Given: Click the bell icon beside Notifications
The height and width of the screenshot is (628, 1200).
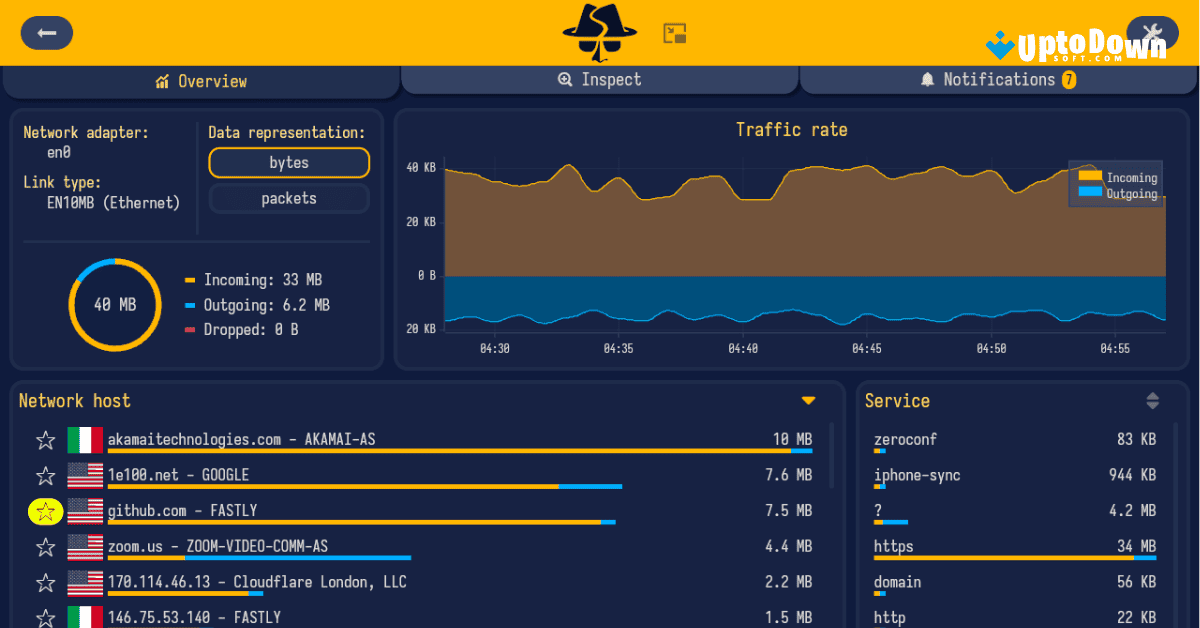Looking at the screenshot, I should (x=927, y=79).
